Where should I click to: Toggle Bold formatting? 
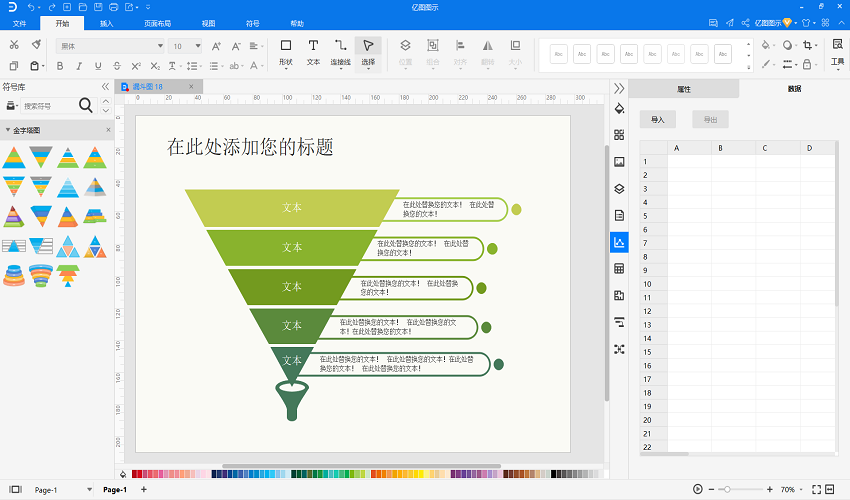[x=60, y=66]
